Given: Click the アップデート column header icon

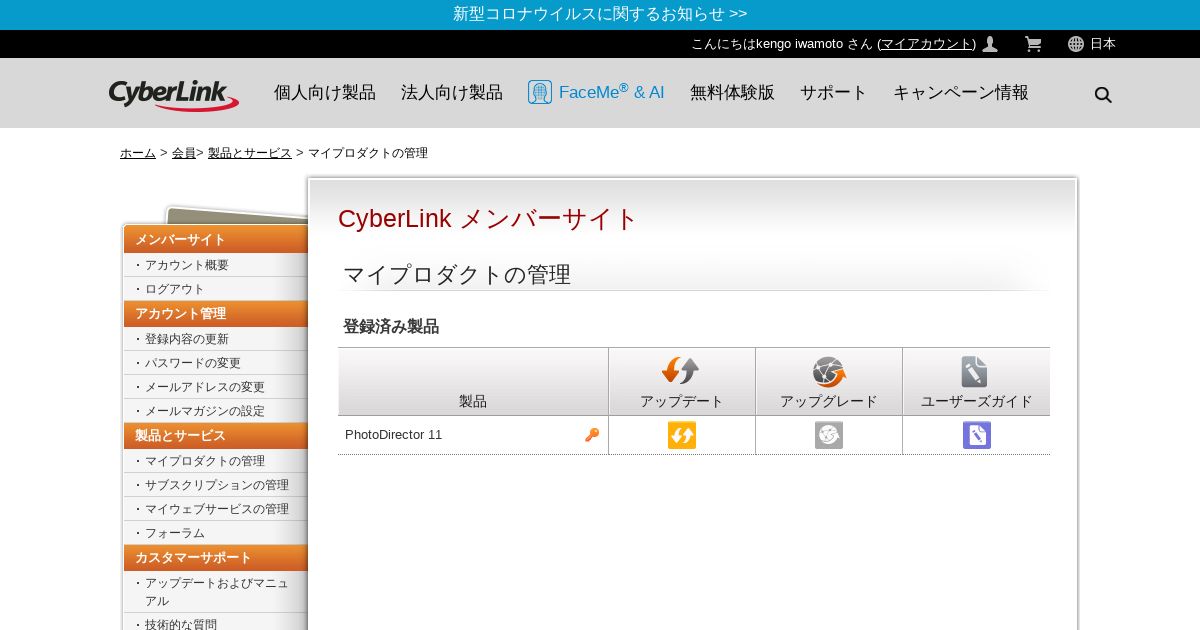Looking at the screenshot, I should pos(681,371).
